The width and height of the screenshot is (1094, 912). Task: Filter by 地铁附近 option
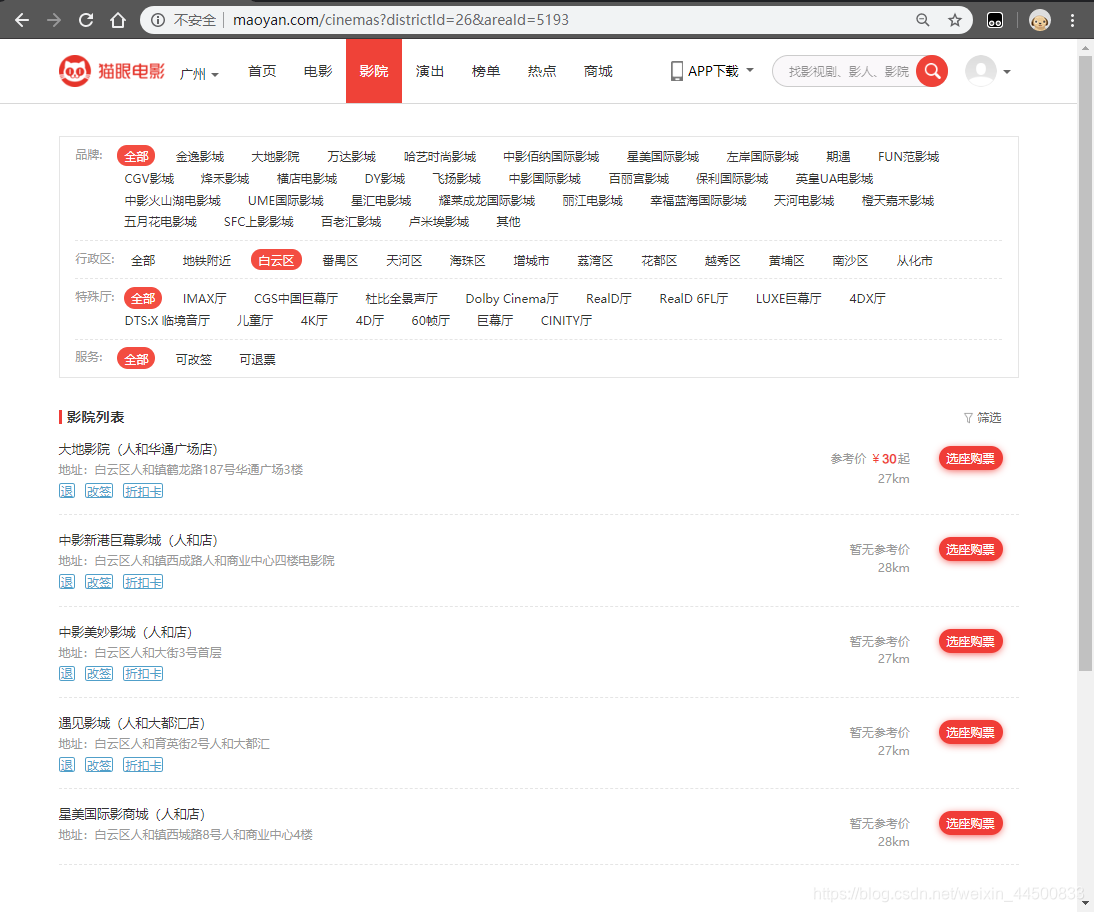[x=207, y=260]
